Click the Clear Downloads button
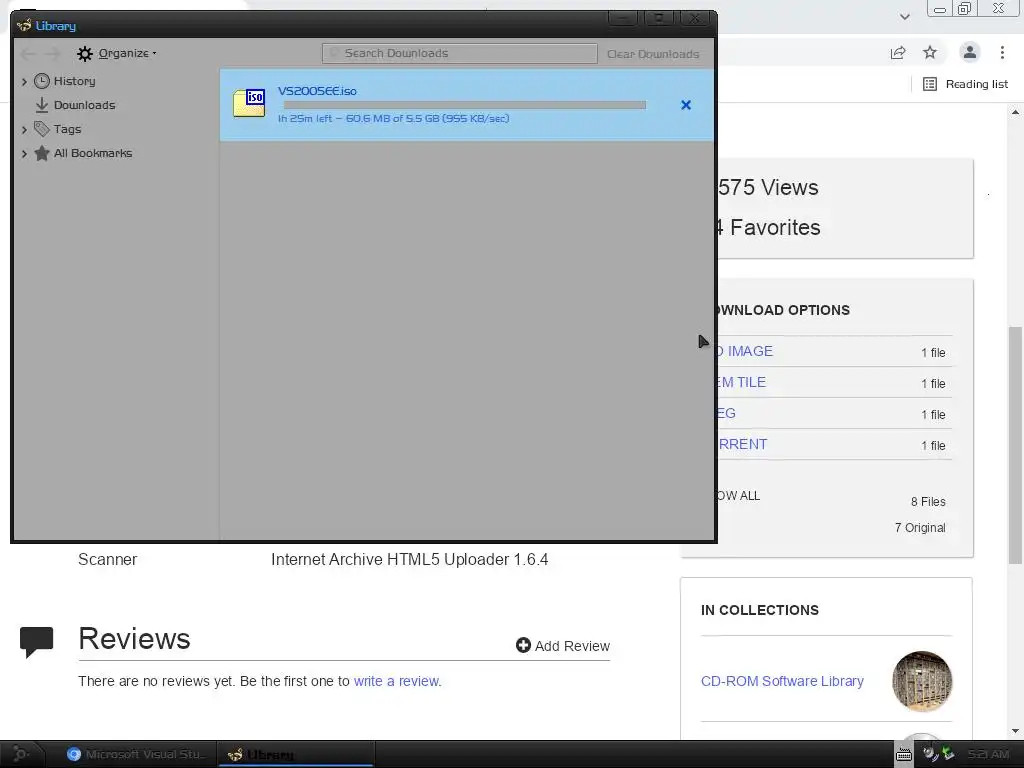The image size is (1024, 768). click(x=653, y=54)
